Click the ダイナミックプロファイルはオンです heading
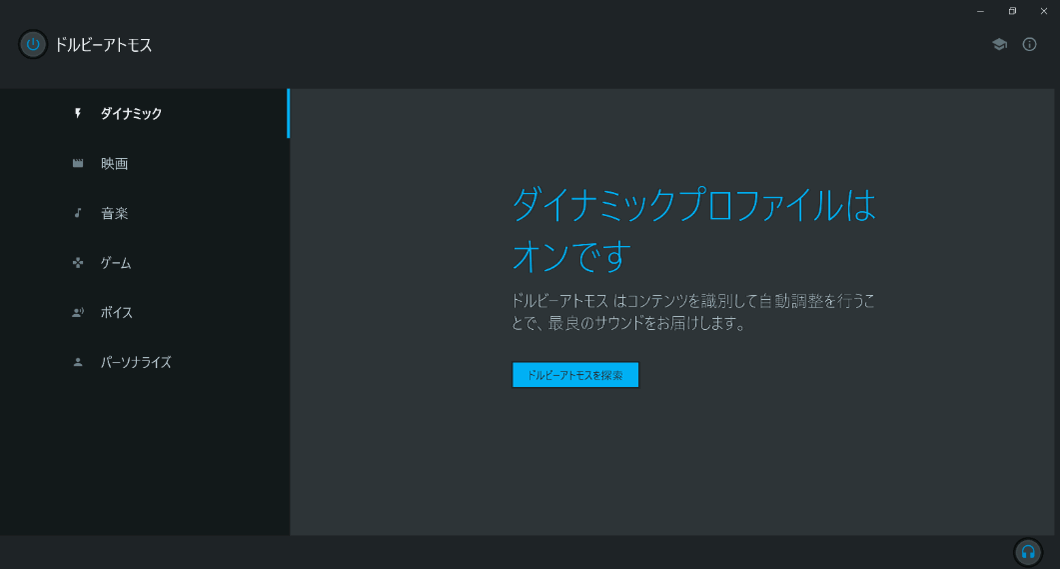The width and height of the screenshot is (1060, 569). point(694,230)
